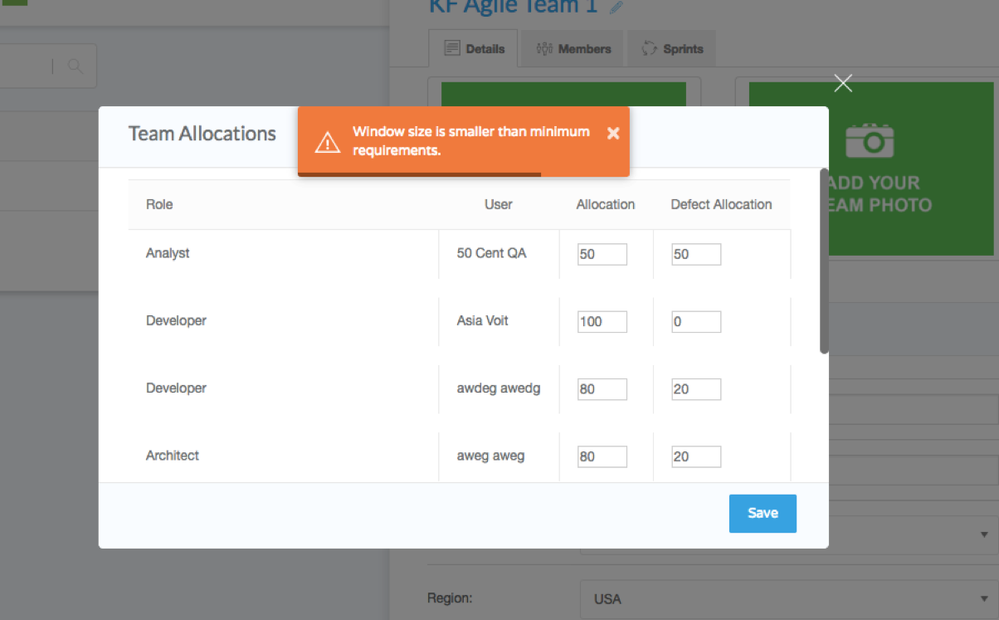
Task: Select user awdeg awedg
Action: coord(498,388)
